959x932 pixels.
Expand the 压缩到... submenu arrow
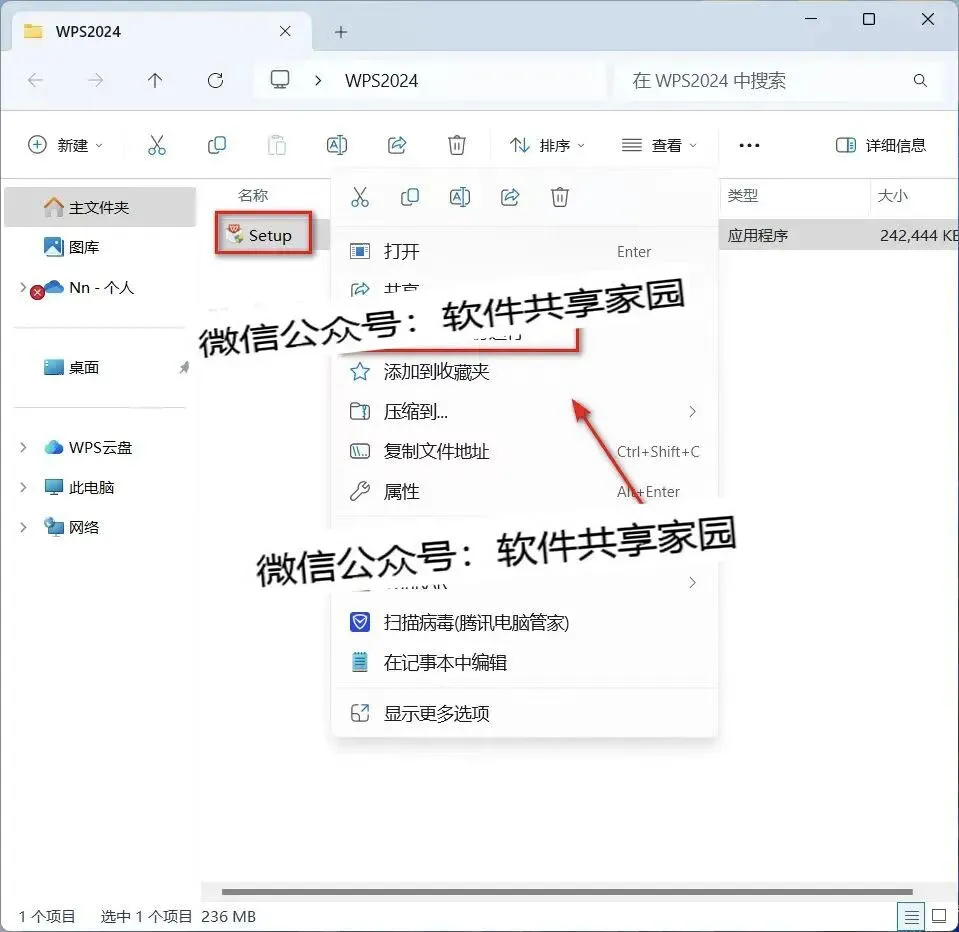[692, 412]
